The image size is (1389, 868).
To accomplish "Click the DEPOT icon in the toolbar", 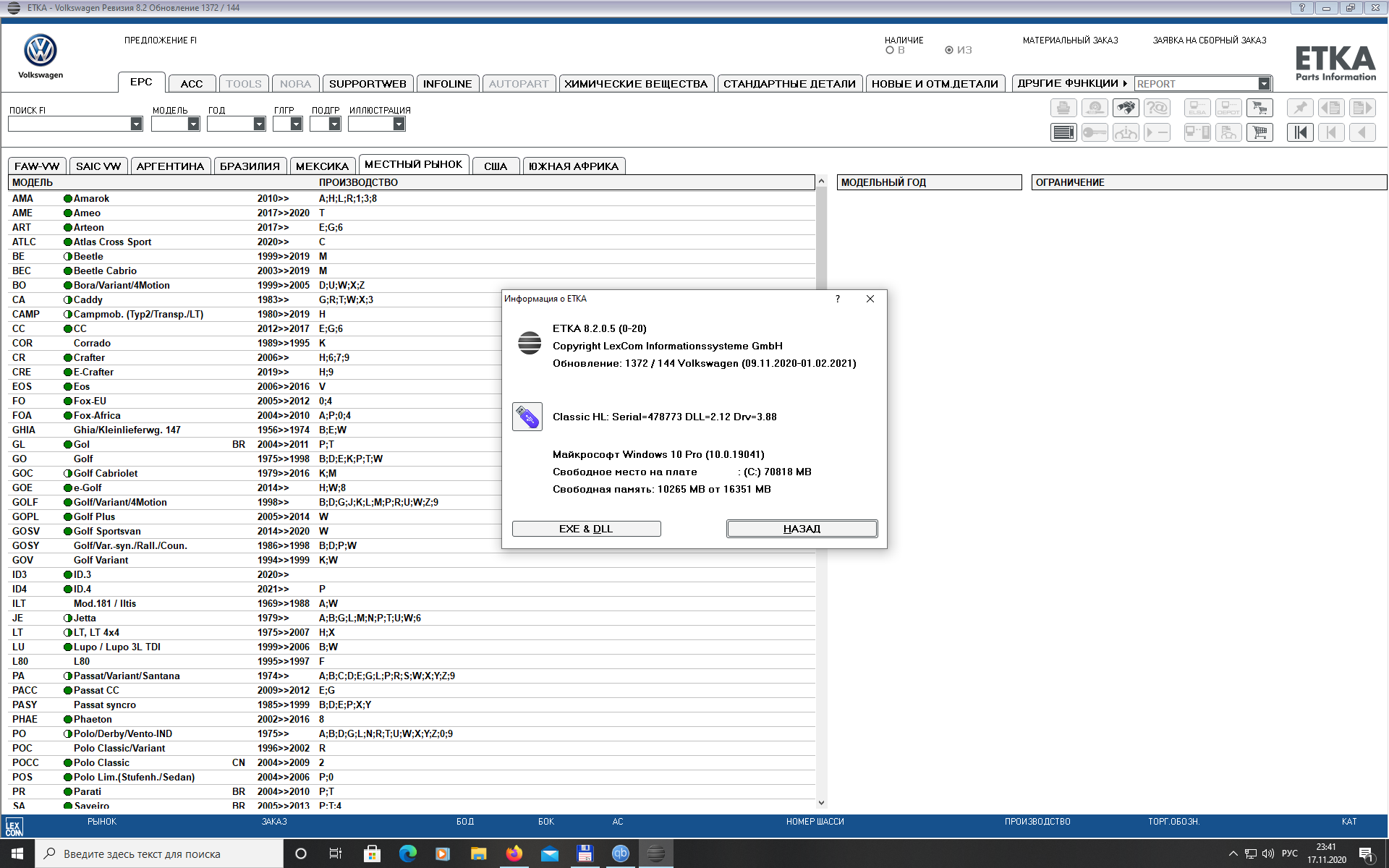I will click(x=1228, y=109).
